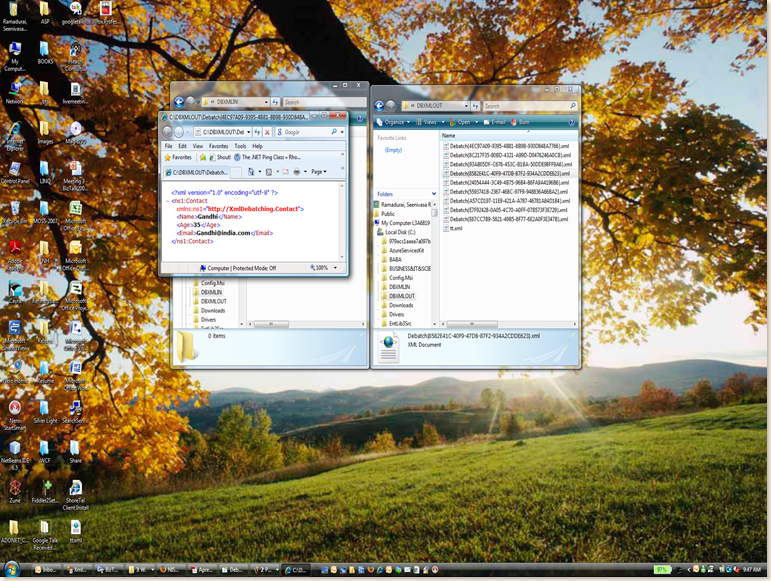Click the Burn button in DBXMLOUT toolbar
Screen dimensions: 771x581
coord(520,122)
